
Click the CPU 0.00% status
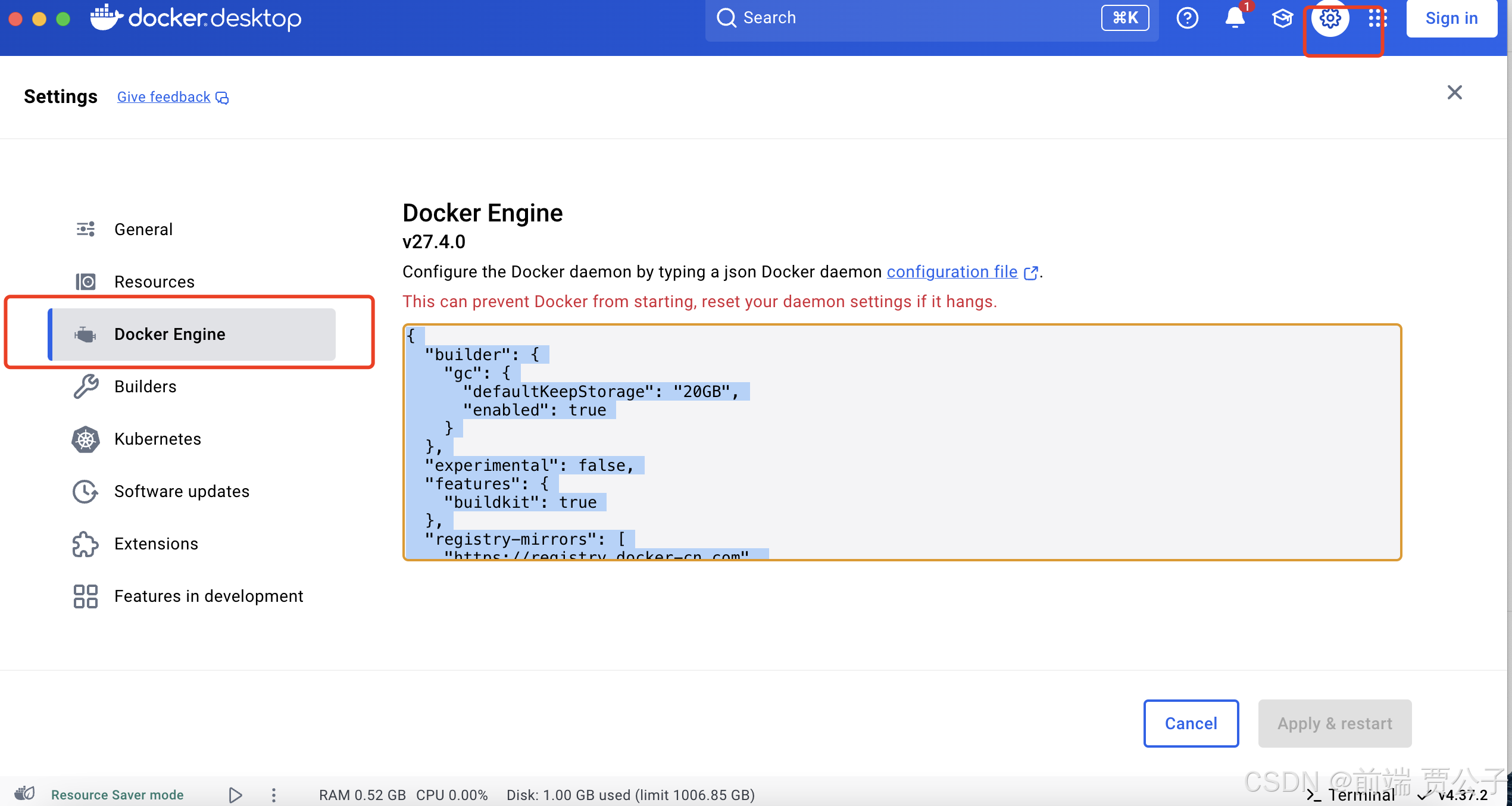pos(452,795)
